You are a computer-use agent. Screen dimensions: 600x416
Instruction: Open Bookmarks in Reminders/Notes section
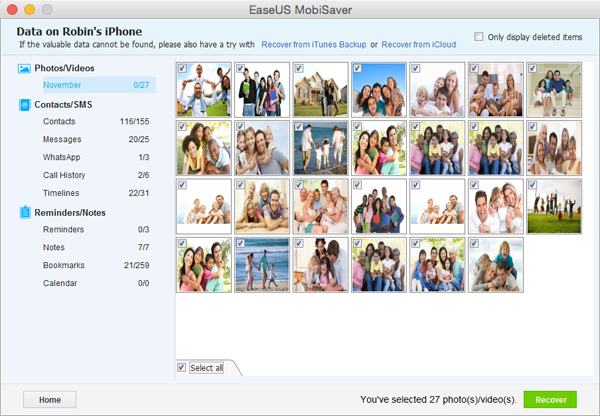click(x=96, y=265)
